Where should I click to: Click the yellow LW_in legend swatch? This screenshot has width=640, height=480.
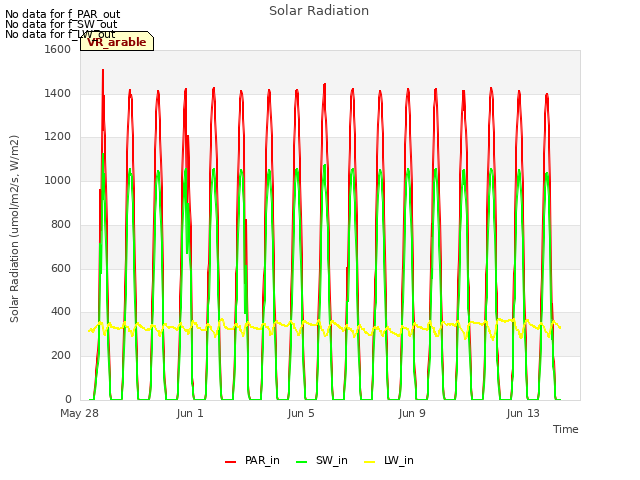point(369,462)
